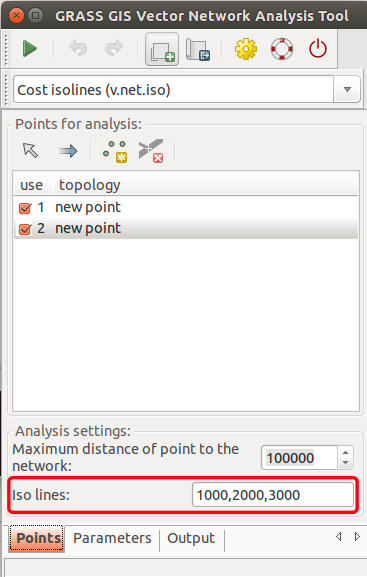
Task: Undo the last analysis step
Action: click(78, 48)
